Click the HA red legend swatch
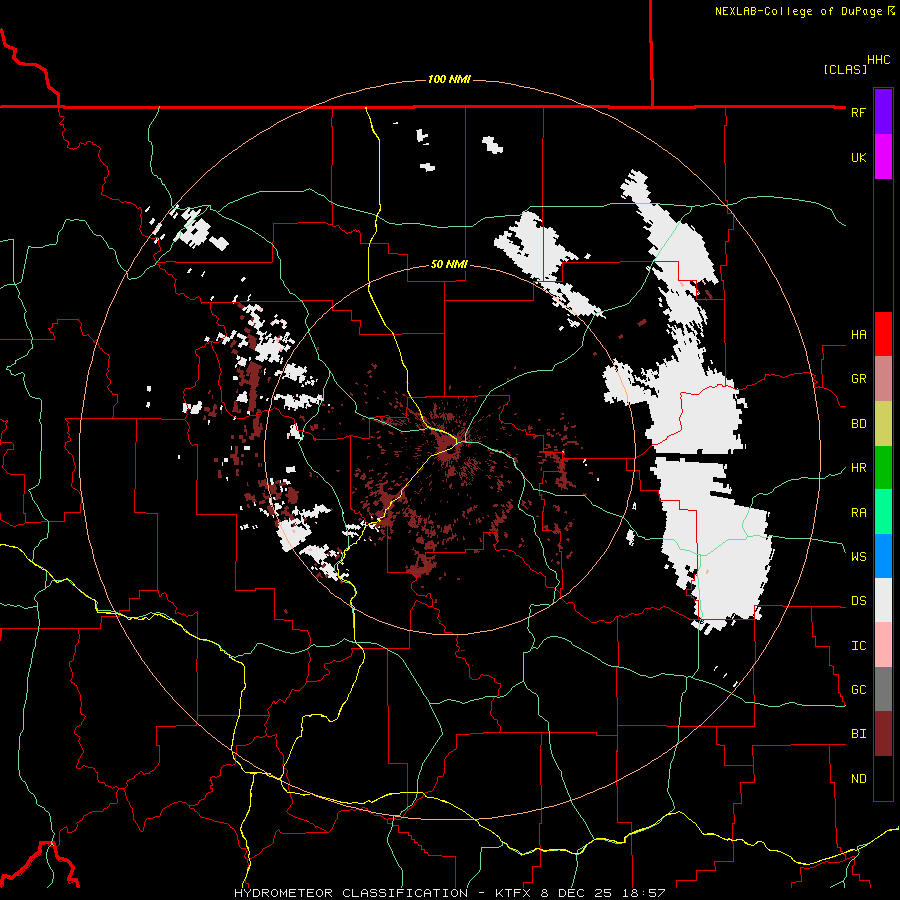Screen dimensions: 900x900 pyautogui.click(x=883, y=334)
